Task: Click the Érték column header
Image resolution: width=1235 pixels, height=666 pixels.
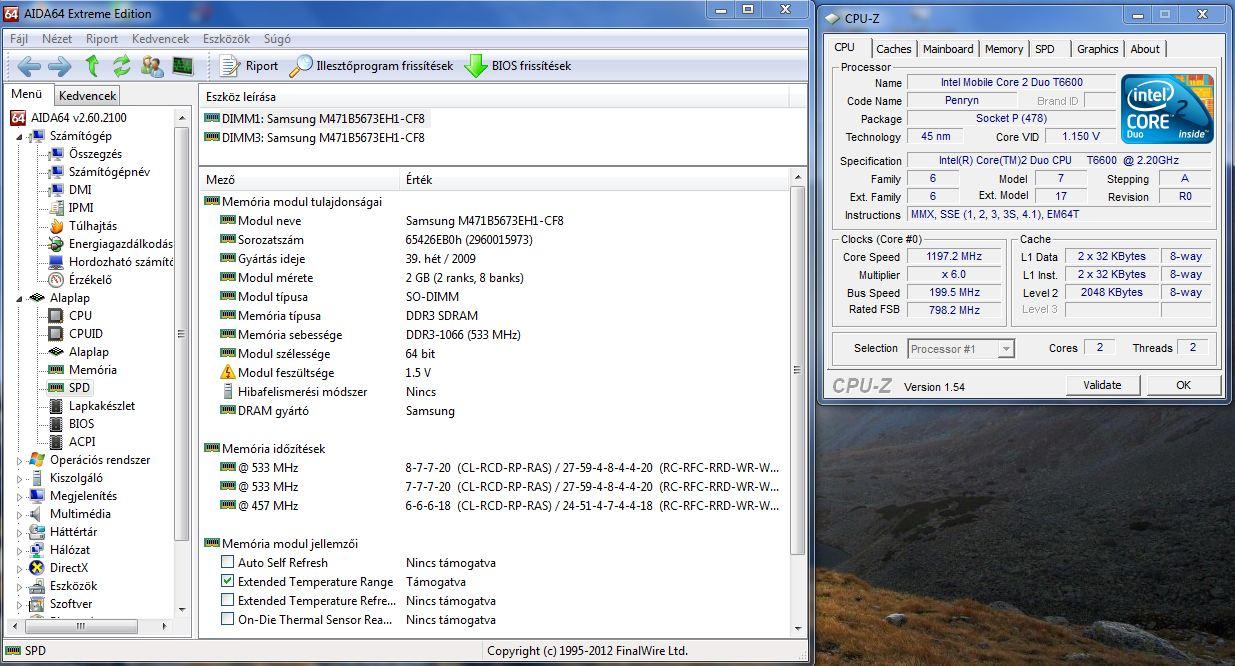Action: pos(595,180)
